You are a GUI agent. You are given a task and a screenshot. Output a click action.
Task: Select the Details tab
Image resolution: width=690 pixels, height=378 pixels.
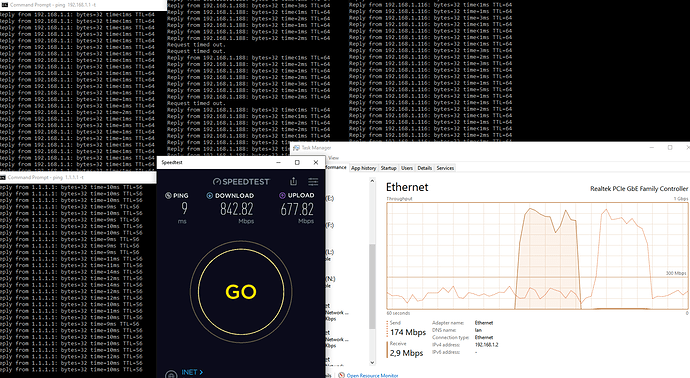[x=425, y=168]
